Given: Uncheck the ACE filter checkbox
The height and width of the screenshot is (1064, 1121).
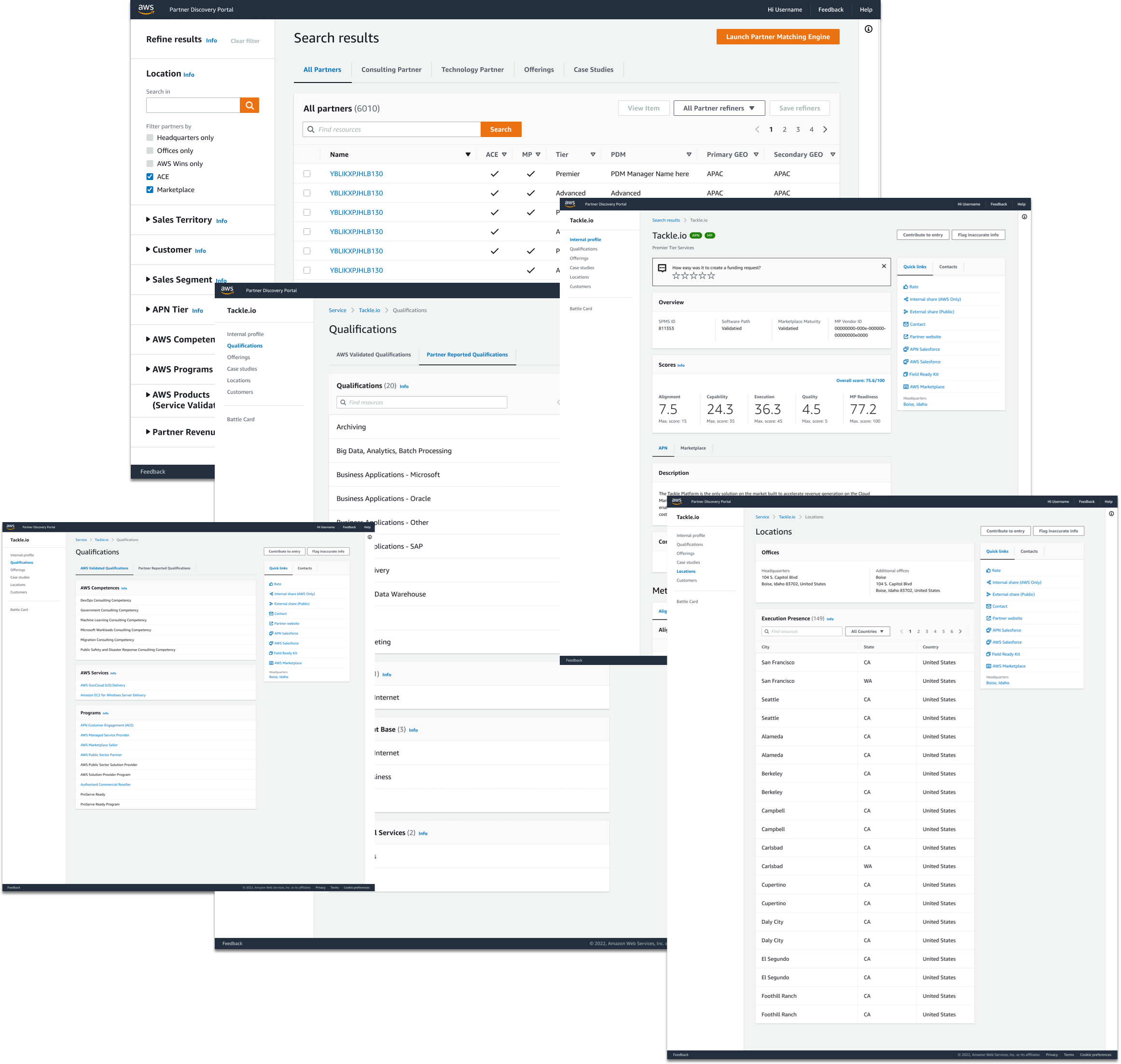Looking at the screenshot, I should click(x=150, y=177).
